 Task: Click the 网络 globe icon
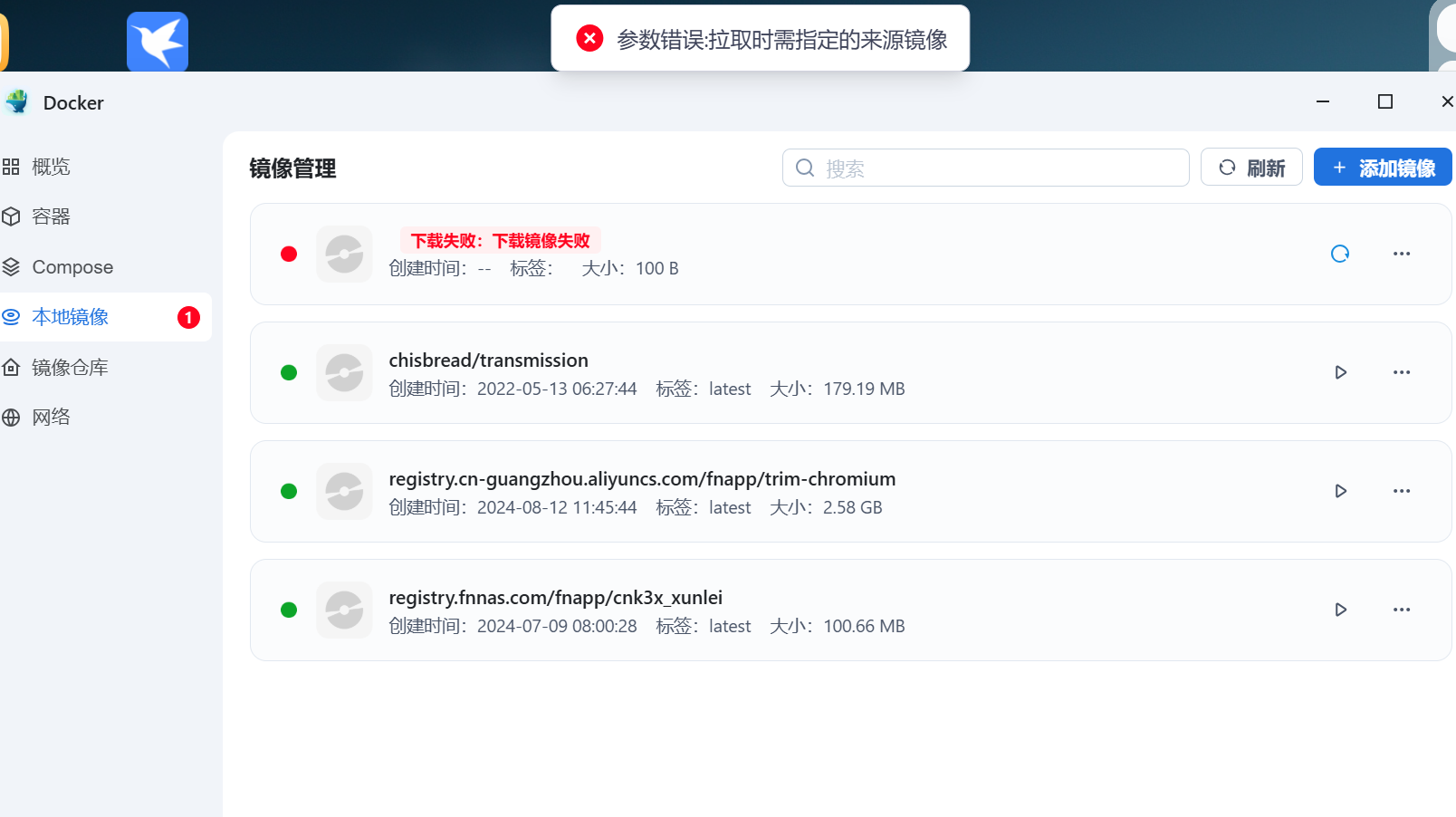click(x=11, y=418)
